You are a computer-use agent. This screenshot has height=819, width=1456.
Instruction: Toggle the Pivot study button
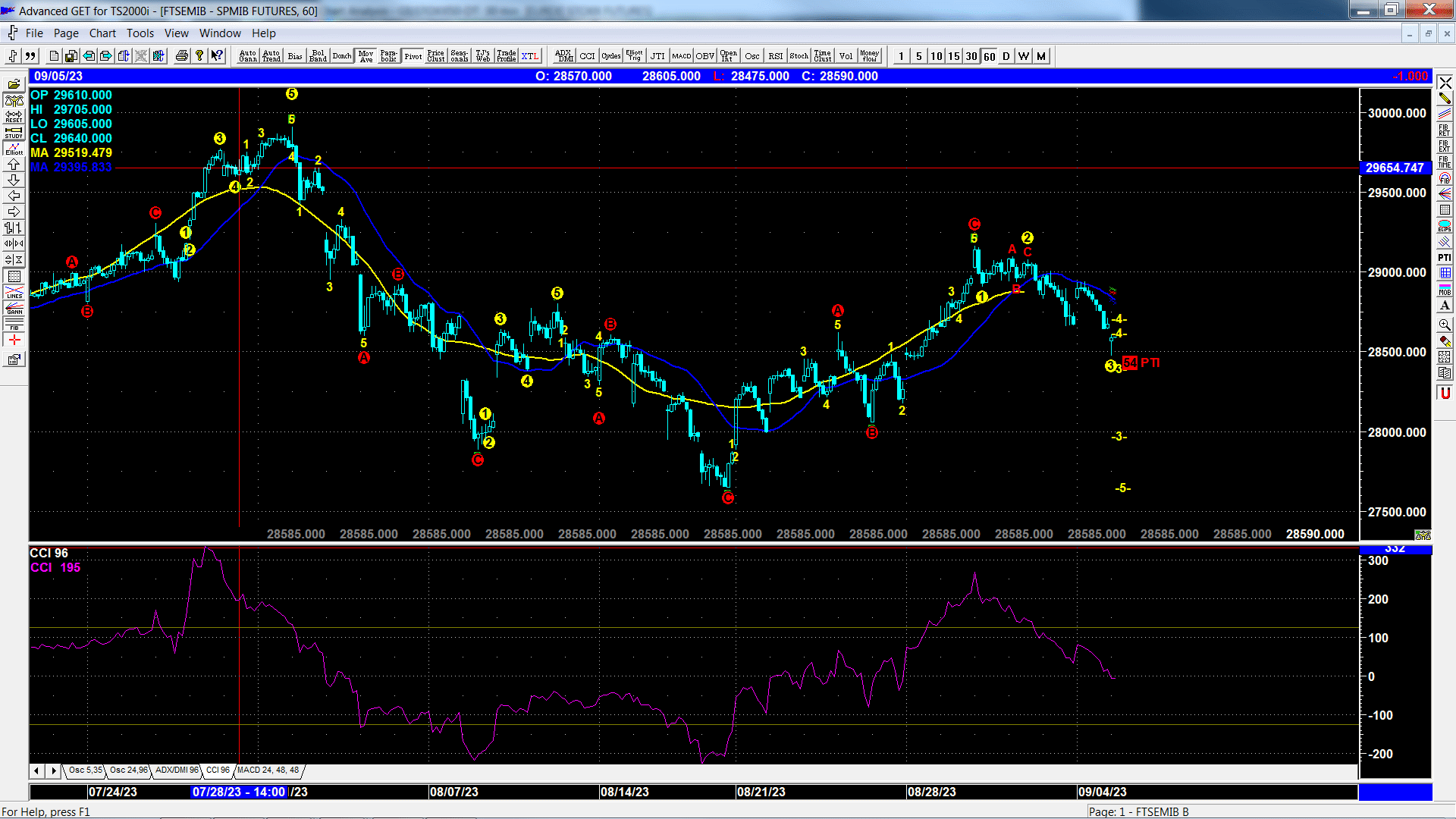413,56
